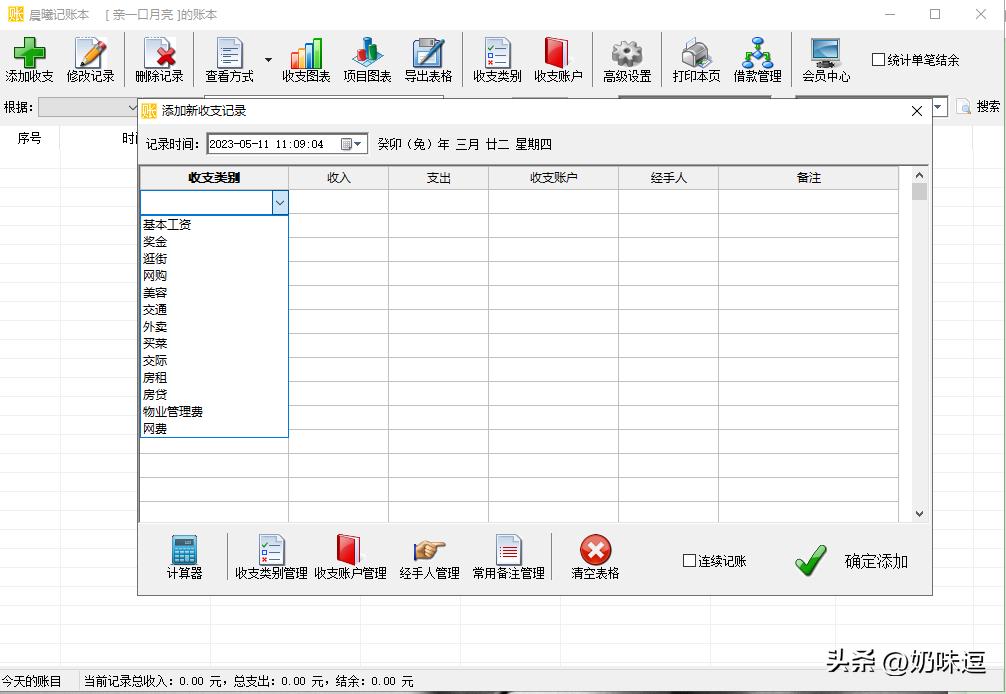Click the 导出表格 export icon
The image size is (1006, 694).
[429, 58]
